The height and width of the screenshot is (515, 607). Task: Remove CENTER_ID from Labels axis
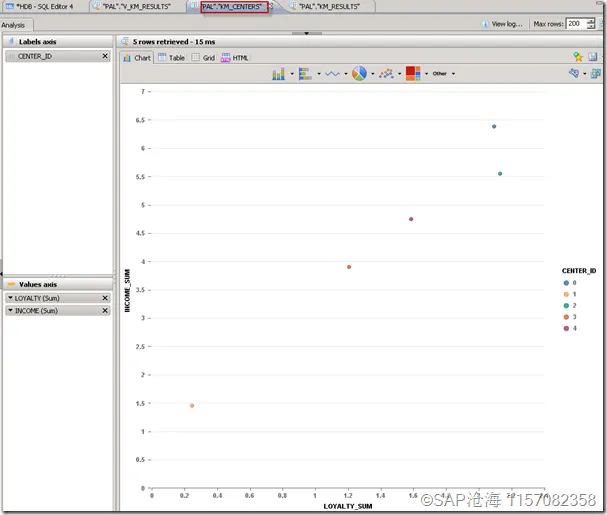[x=105, y=56]
